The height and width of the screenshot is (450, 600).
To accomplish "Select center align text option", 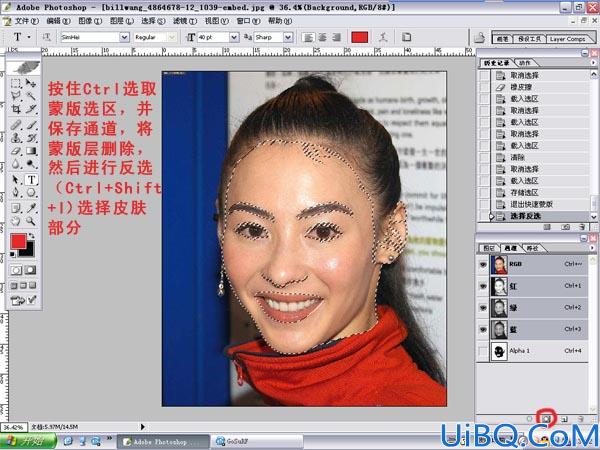I will click(x=322, y=37).
